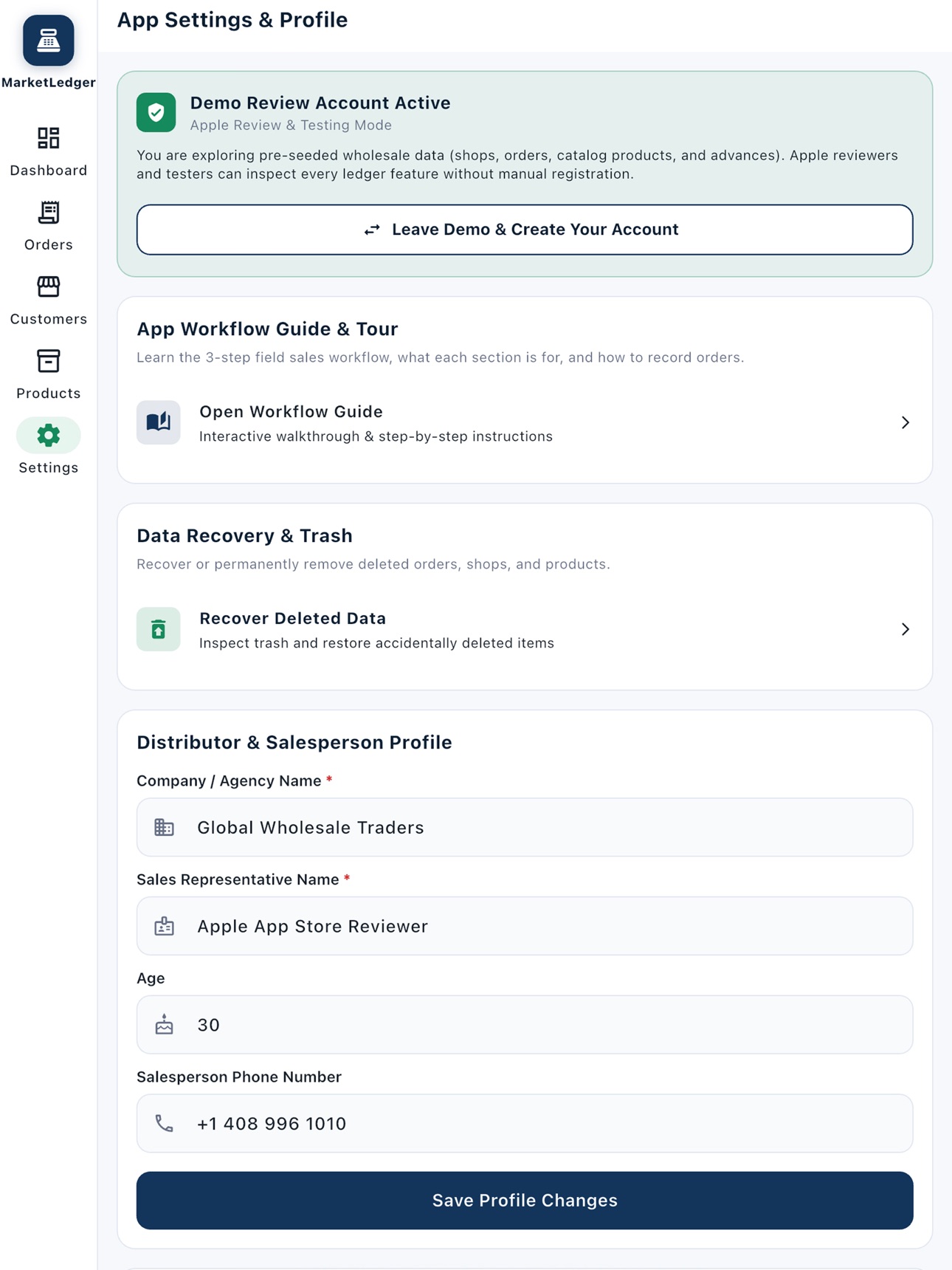Click the MarketLedger app logo icon
Viewport: 952px width, 1270px height.
[x=49, y=41]
